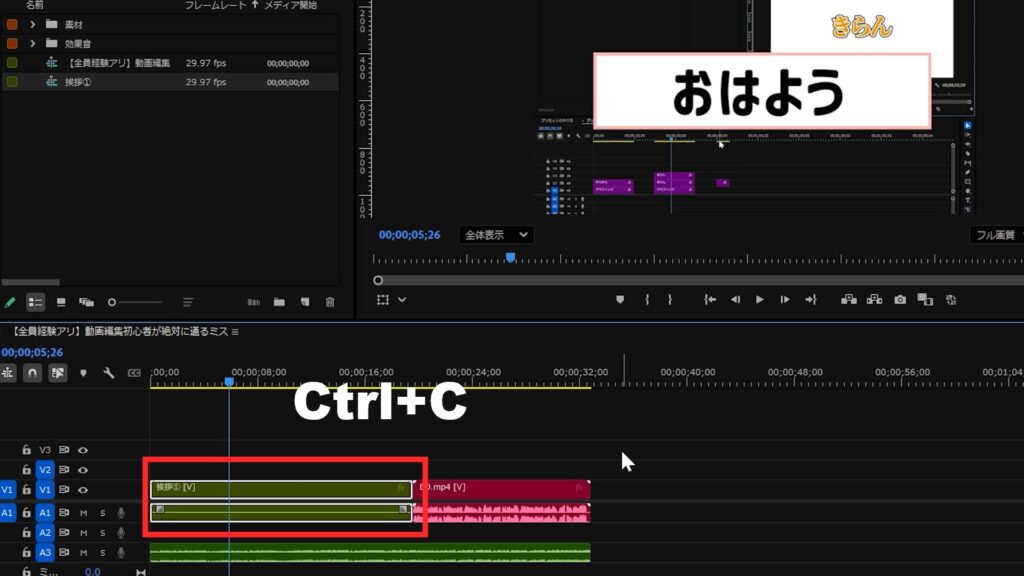Expand the 素材 bin folder
Screen dimensions: 1024x576
33,25
